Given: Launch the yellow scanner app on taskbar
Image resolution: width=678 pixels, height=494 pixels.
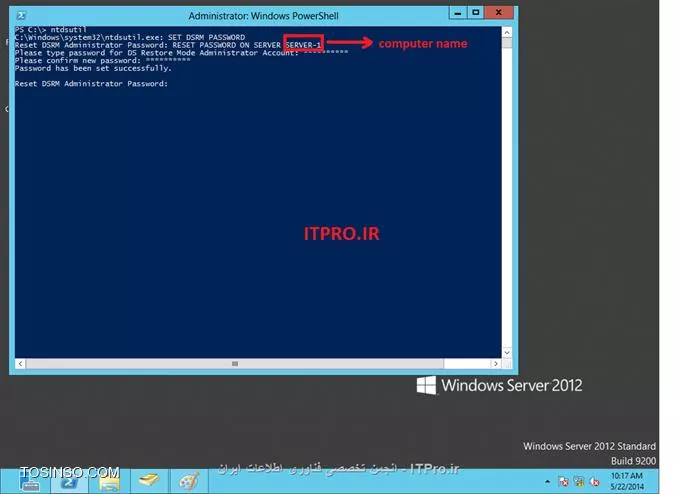Looking at the screenshot, I should [x=149, y=481].
